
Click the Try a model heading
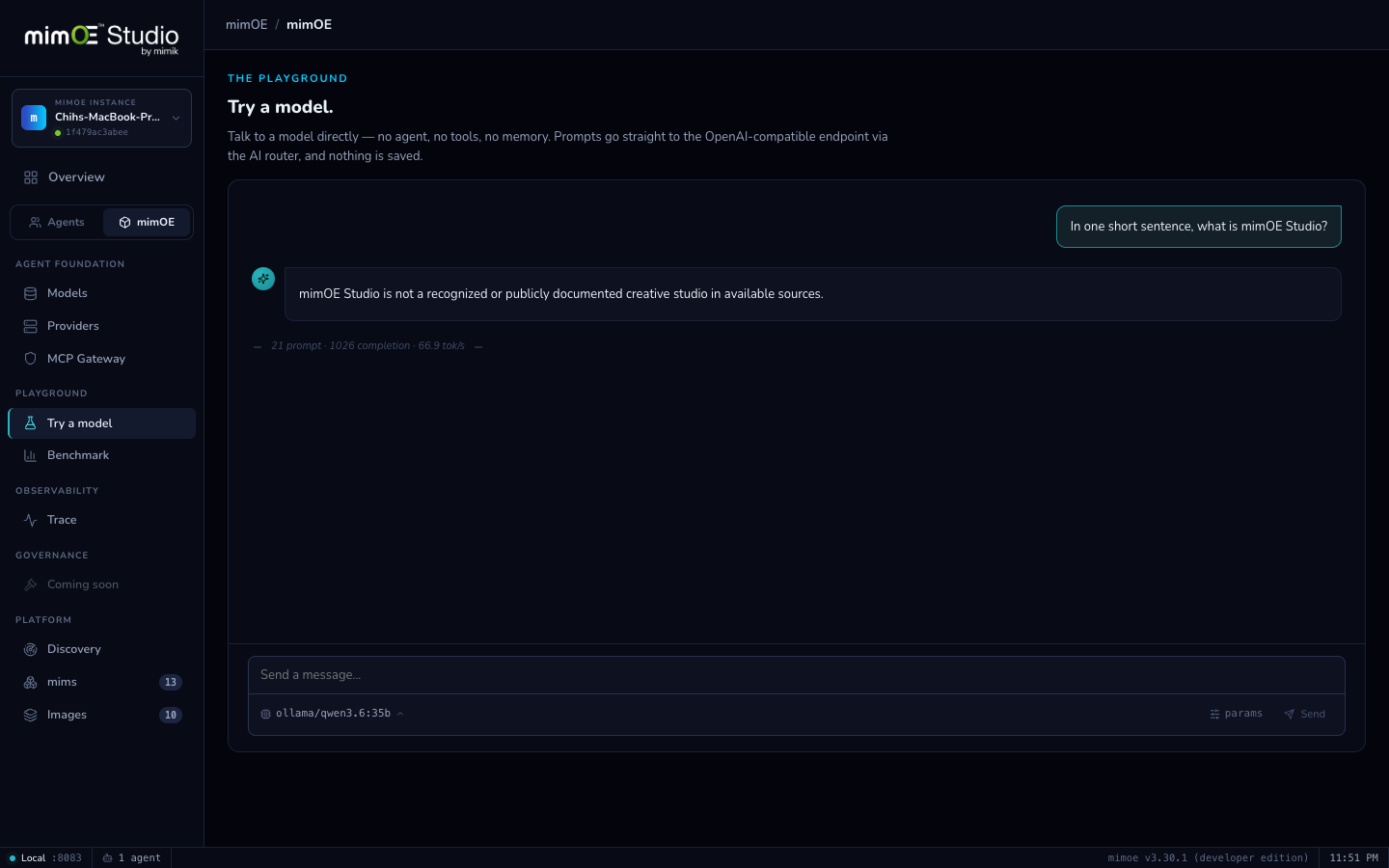(281, 107)
